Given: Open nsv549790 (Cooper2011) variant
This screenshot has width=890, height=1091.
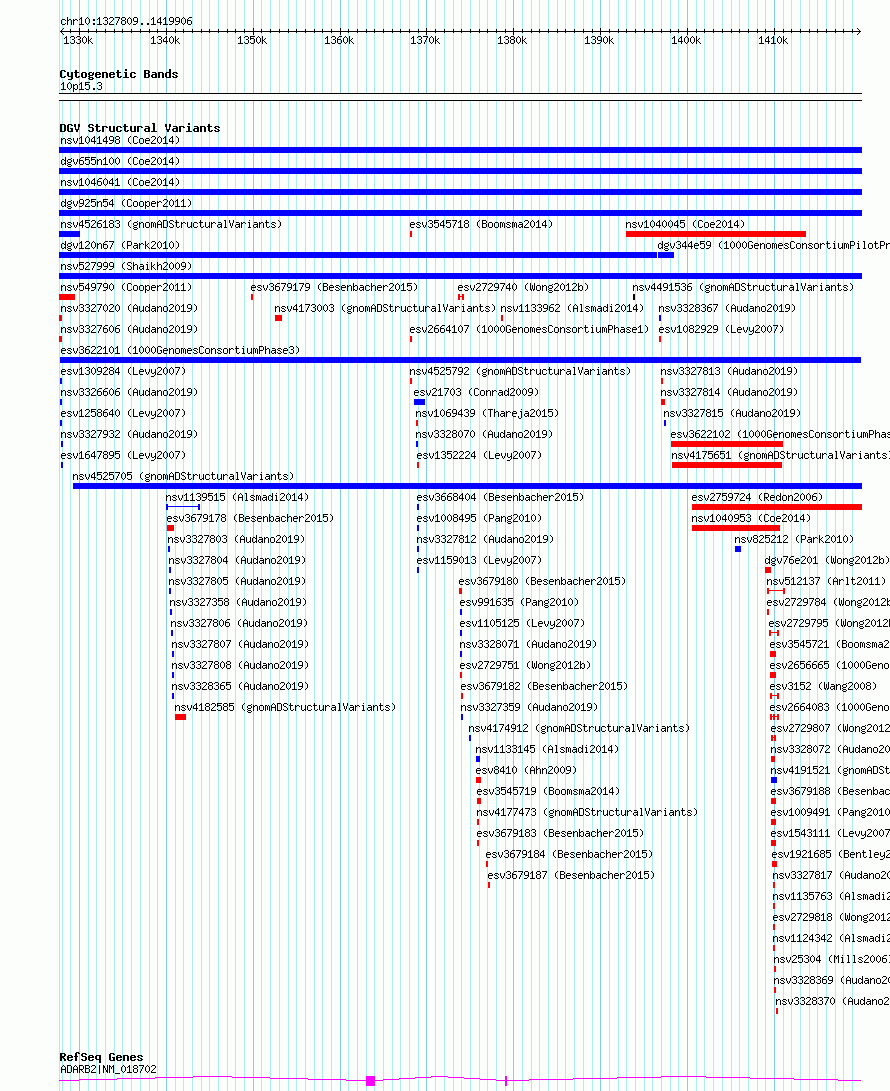Looking at the screenshot, I should point(126,287).
